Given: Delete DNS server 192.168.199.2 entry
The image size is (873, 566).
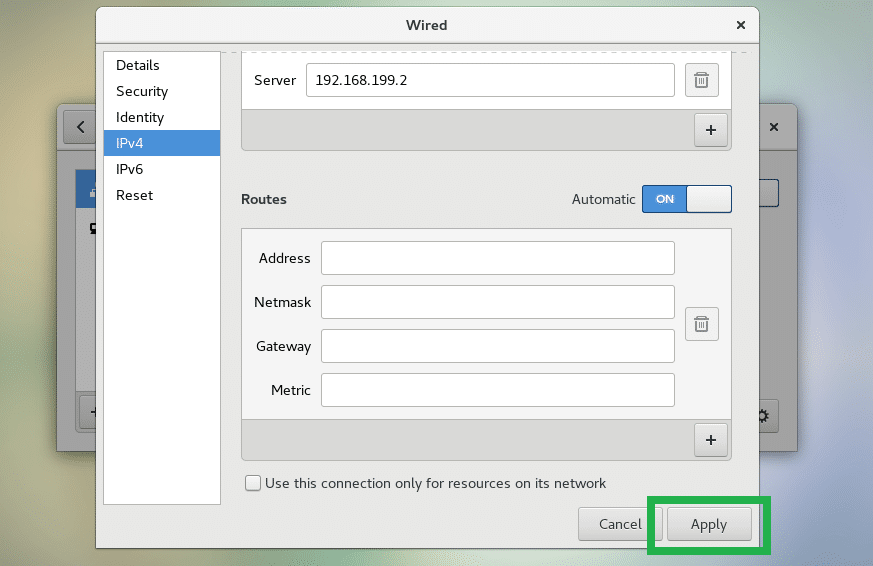Looking at the screenshot, I should [701, 80].
